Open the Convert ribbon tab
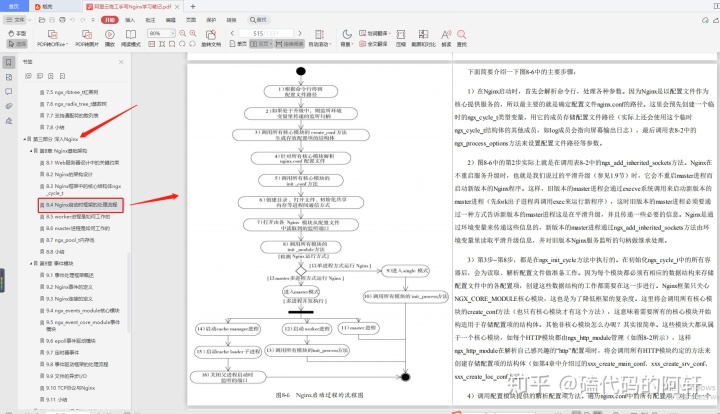 click(231, 20)
